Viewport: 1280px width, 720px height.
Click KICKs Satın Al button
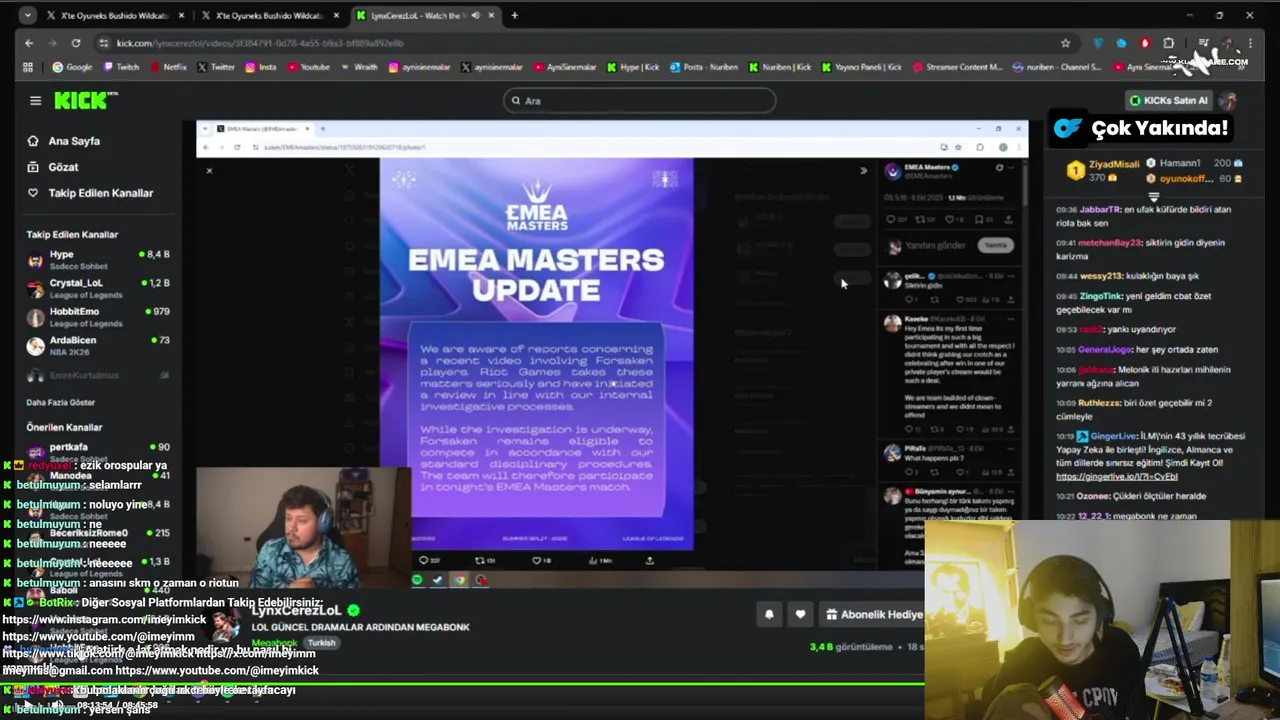1168,100
